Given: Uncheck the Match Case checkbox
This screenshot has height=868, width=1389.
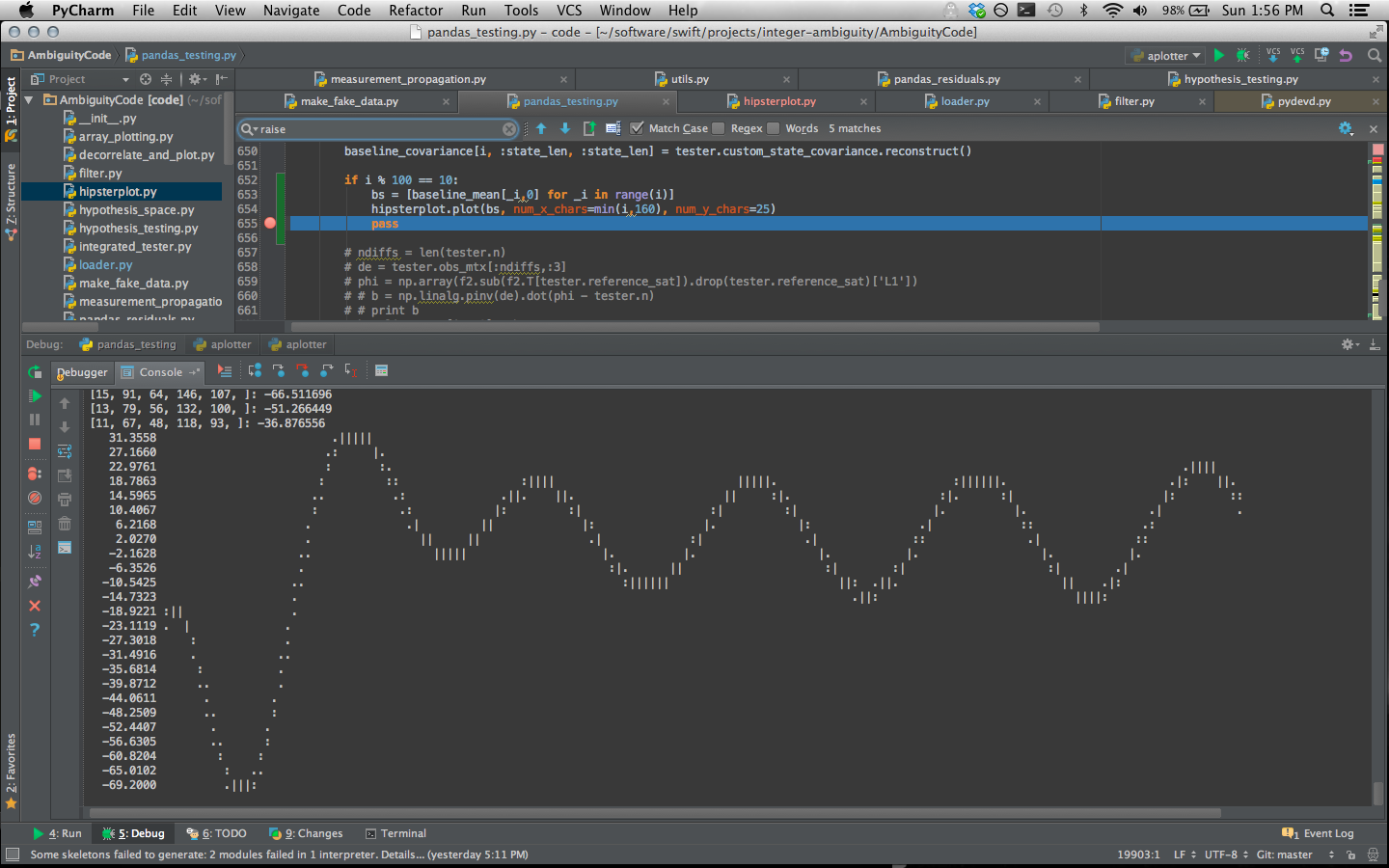Looking at the screenshot, I should [x=637, y=128].
